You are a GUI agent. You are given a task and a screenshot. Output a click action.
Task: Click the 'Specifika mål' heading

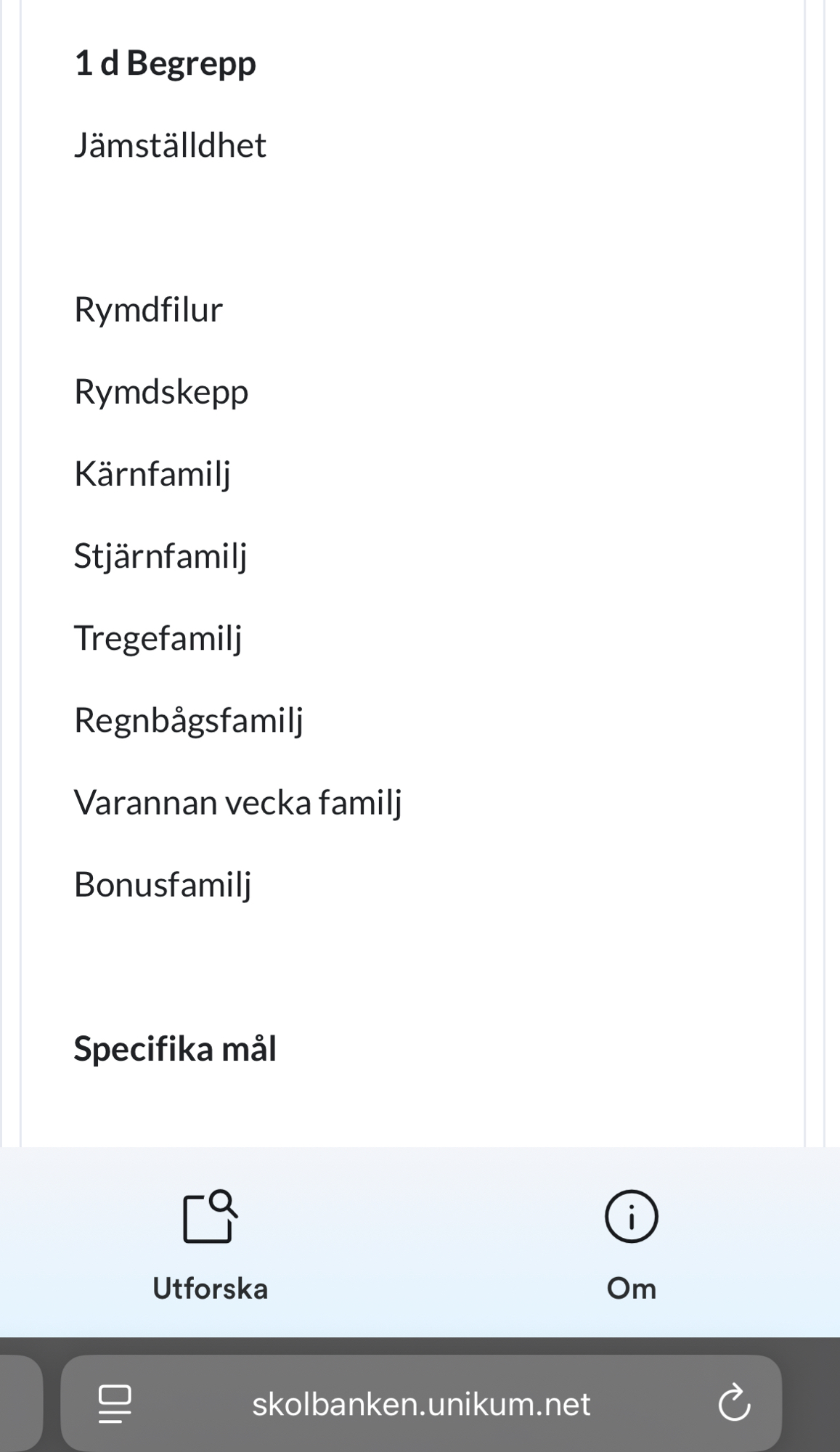pyautogui.click(x=175, y=1049)
